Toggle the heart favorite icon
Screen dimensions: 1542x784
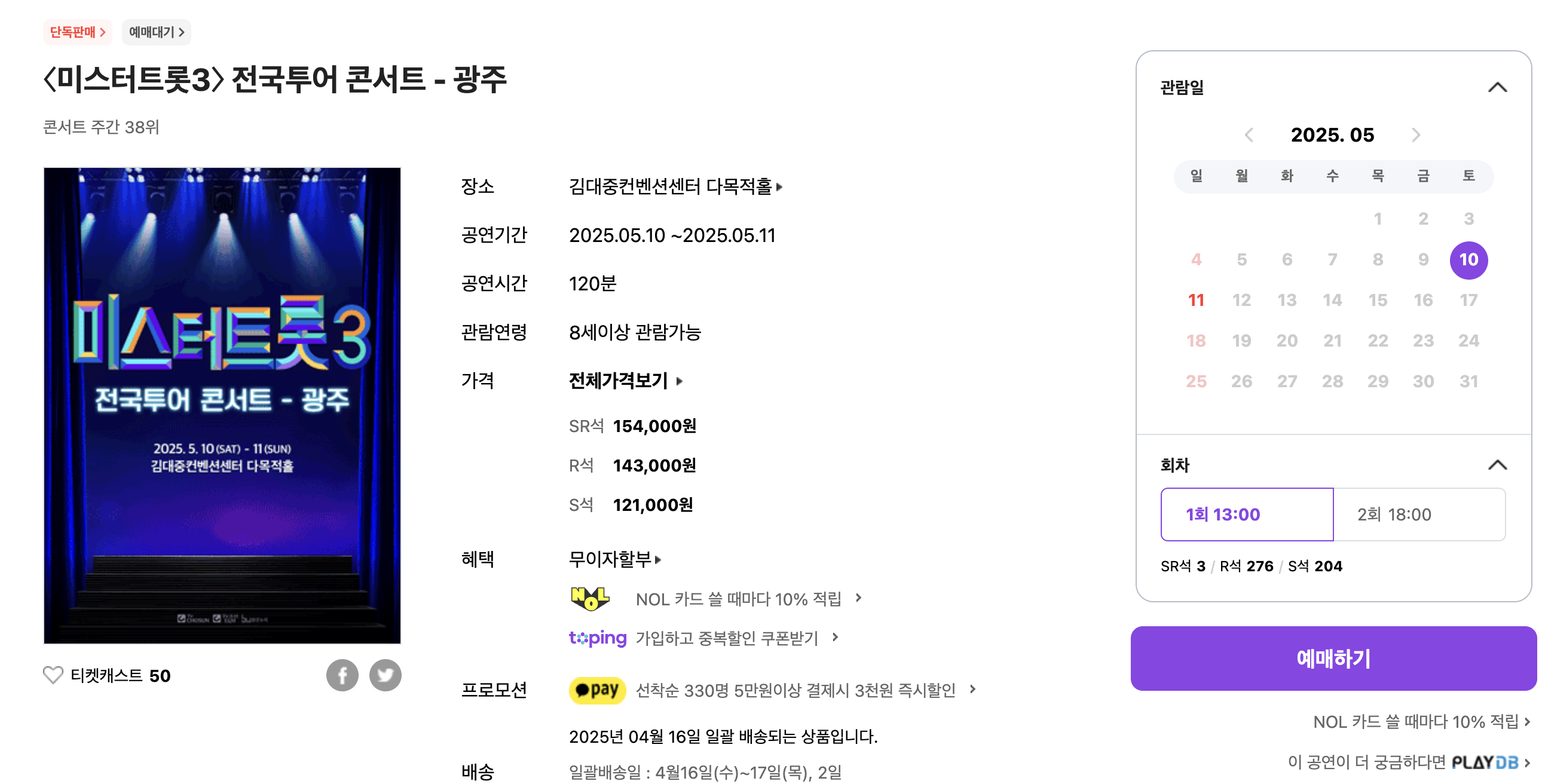51,675
